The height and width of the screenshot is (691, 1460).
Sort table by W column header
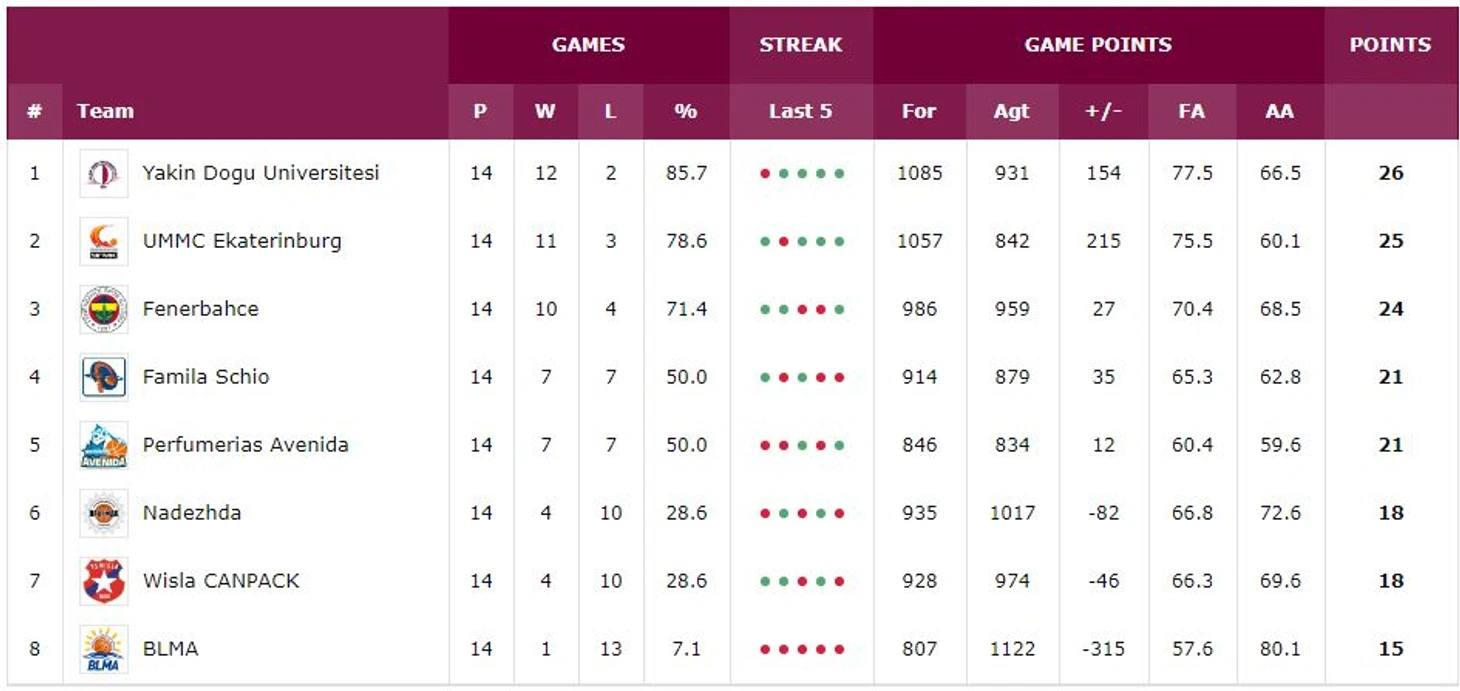(x=545, y=111)
